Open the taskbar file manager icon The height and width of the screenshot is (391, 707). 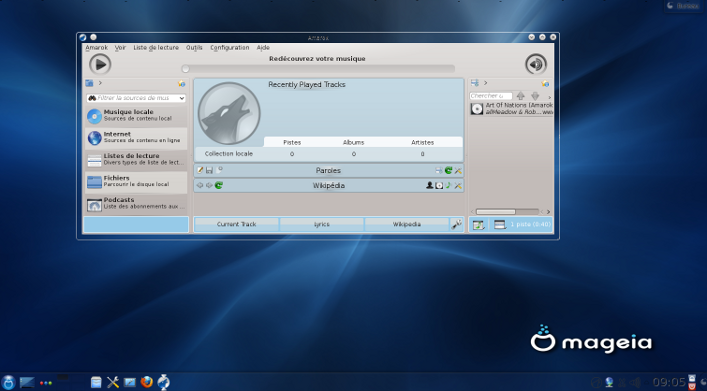96,382
